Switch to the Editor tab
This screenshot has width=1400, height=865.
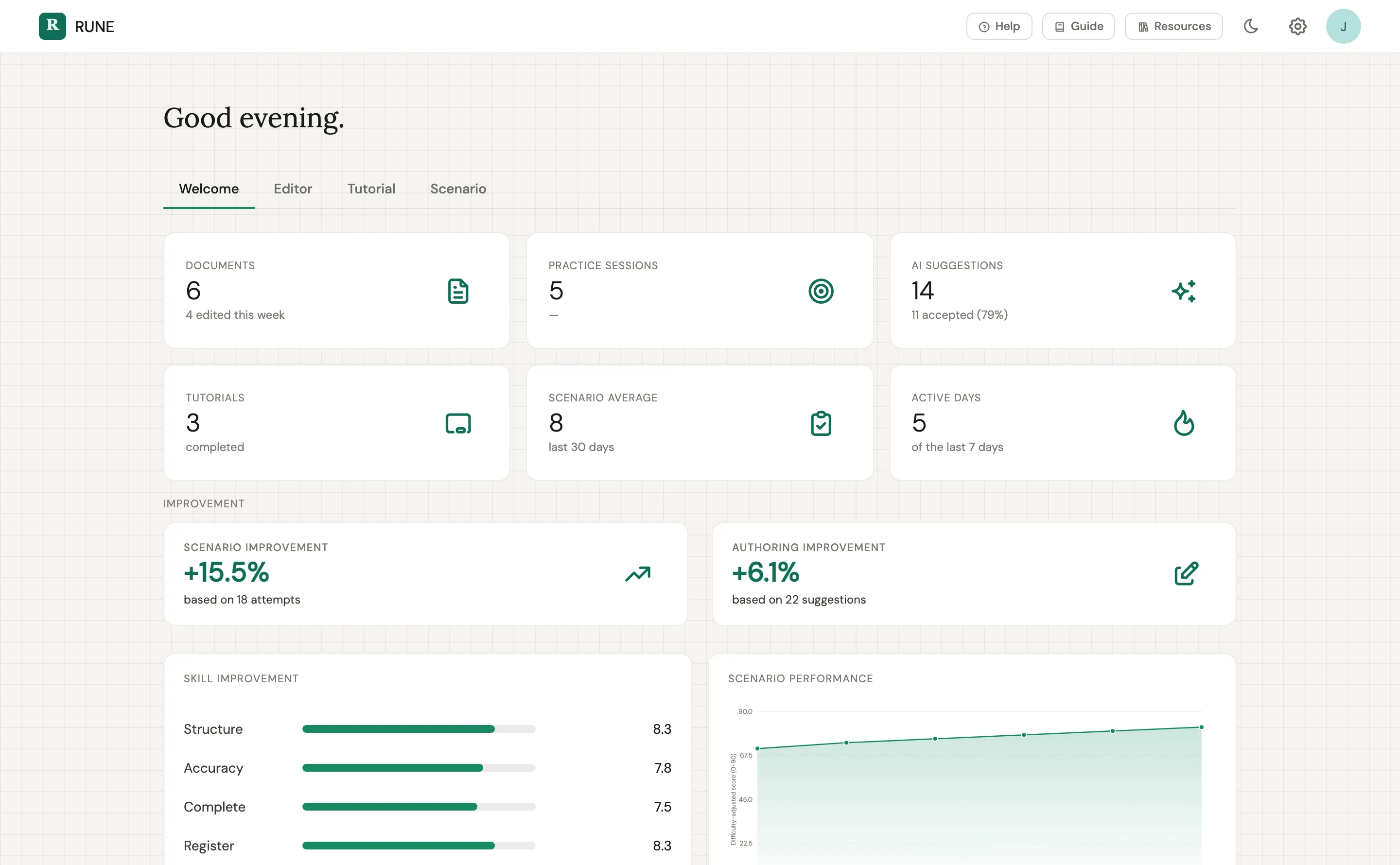click(292, 189)
